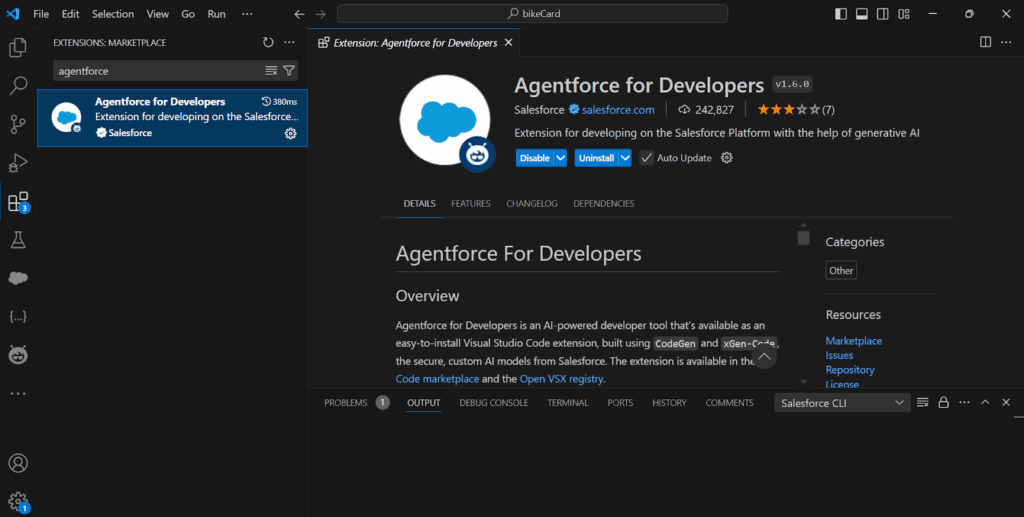The width and height of the screenshot is (1024, 517).
Task: Switch to the DEBUG CONSOLE tab
Action: point(494,403)
